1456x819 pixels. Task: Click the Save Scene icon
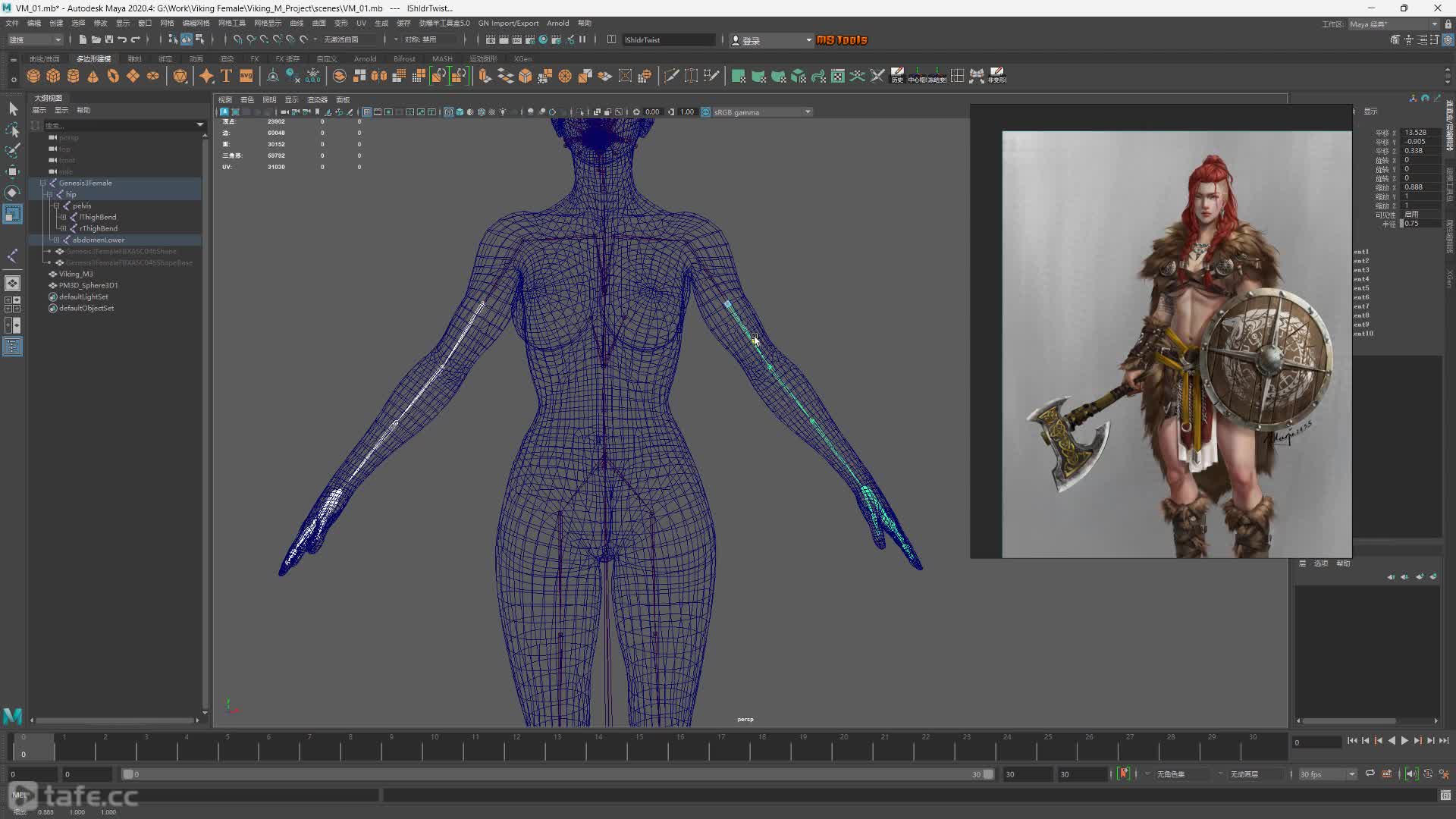click(x=108, y=39)
